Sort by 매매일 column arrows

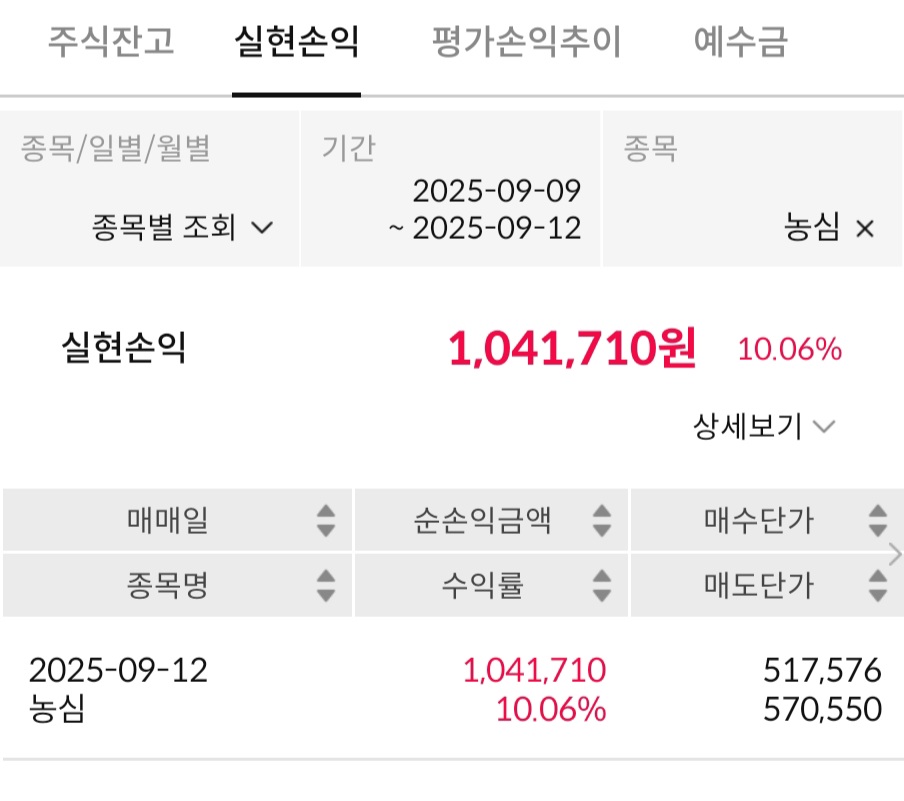(326, 520)
